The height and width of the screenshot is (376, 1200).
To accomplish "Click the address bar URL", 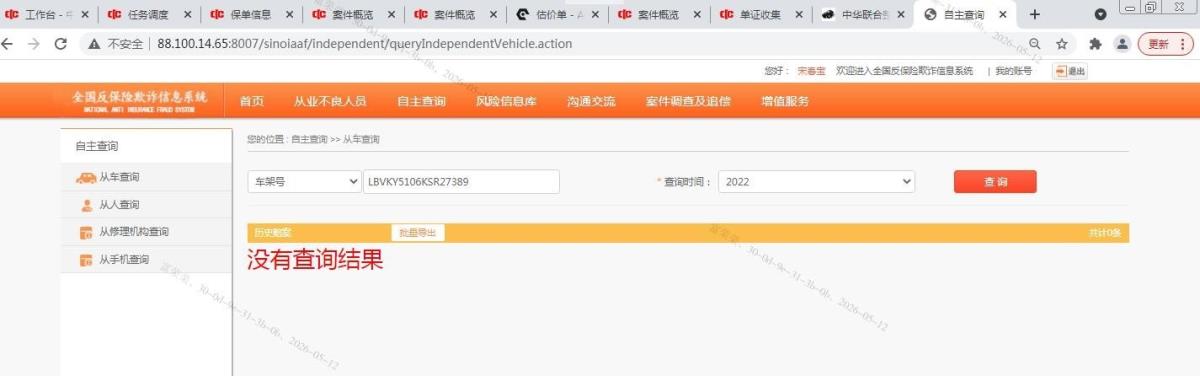I will click(365, 44).
